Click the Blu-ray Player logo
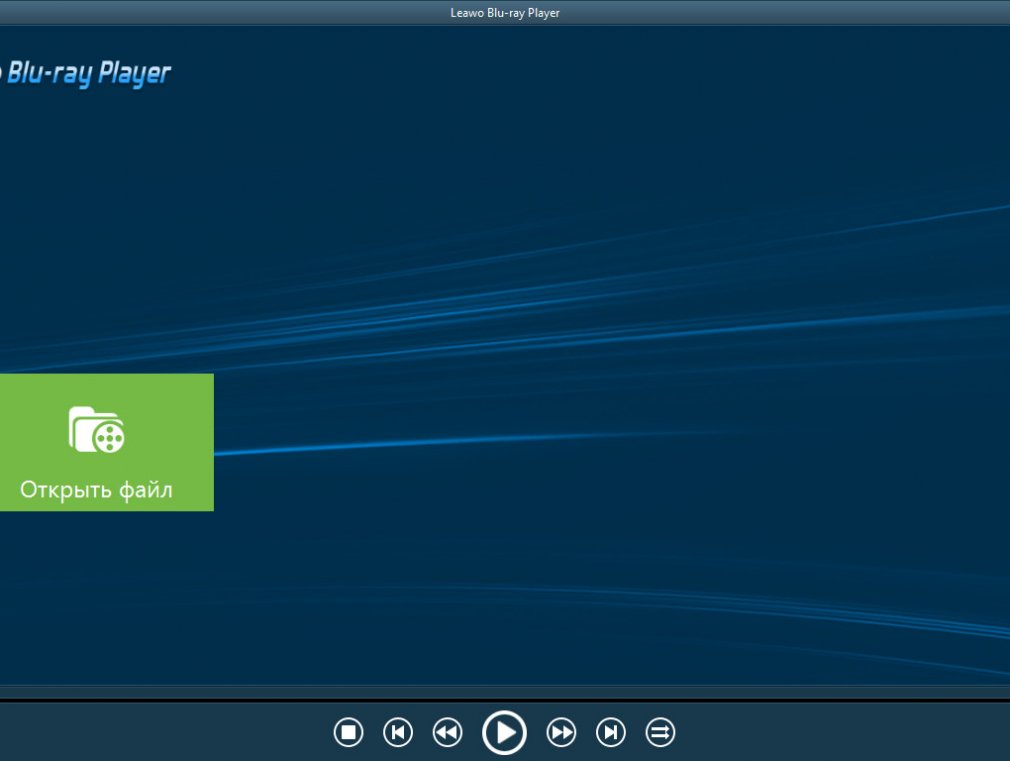Image resolution: width=1010 pixels, height=761 pixels. (x=85, y=73)
